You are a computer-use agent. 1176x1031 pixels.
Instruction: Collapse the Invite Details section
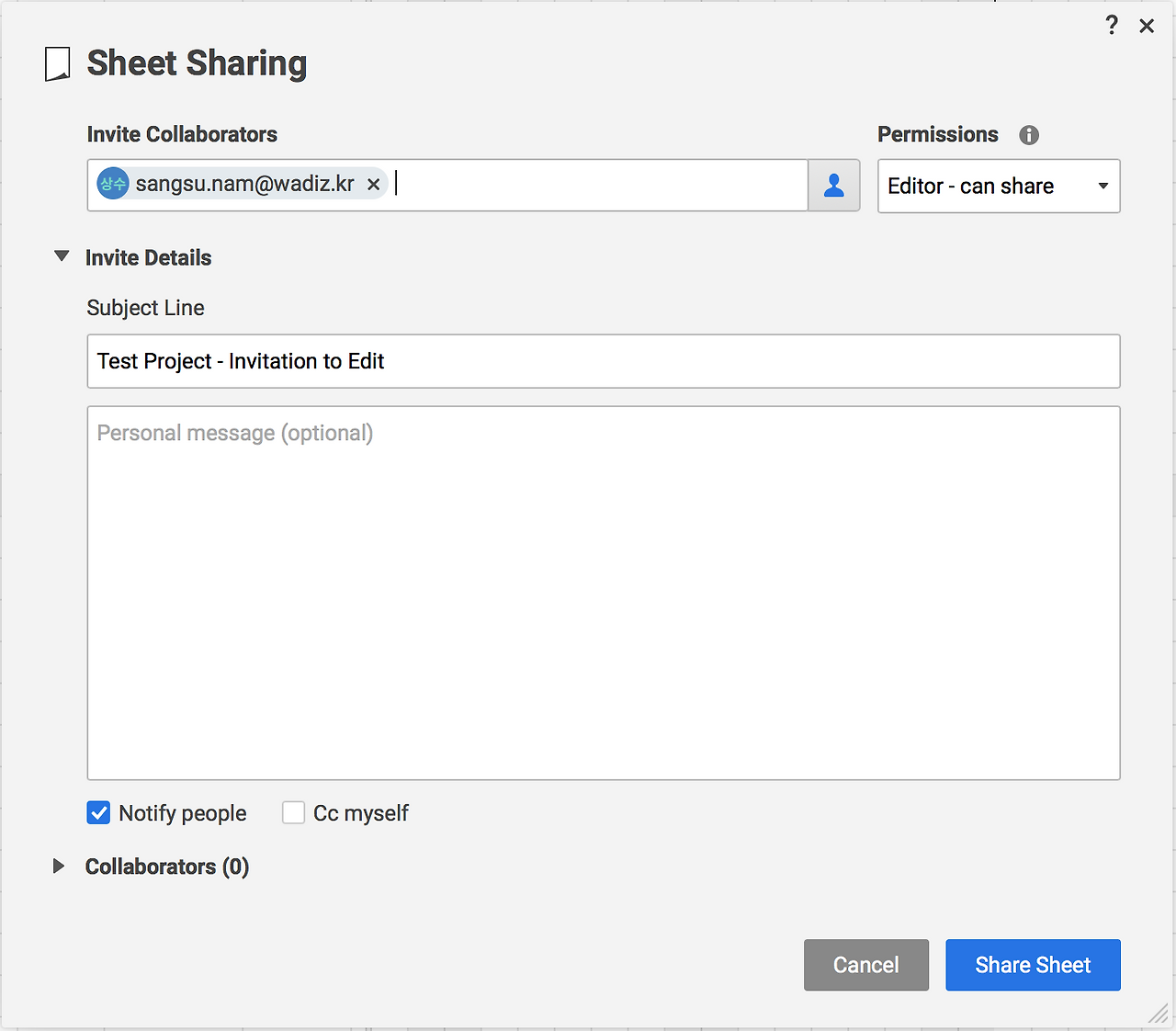62,257
